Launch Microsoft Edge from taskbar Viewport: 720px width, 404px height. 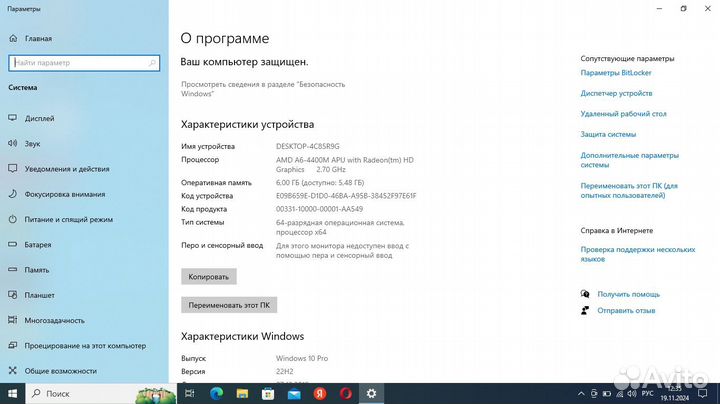coord(216,393)
